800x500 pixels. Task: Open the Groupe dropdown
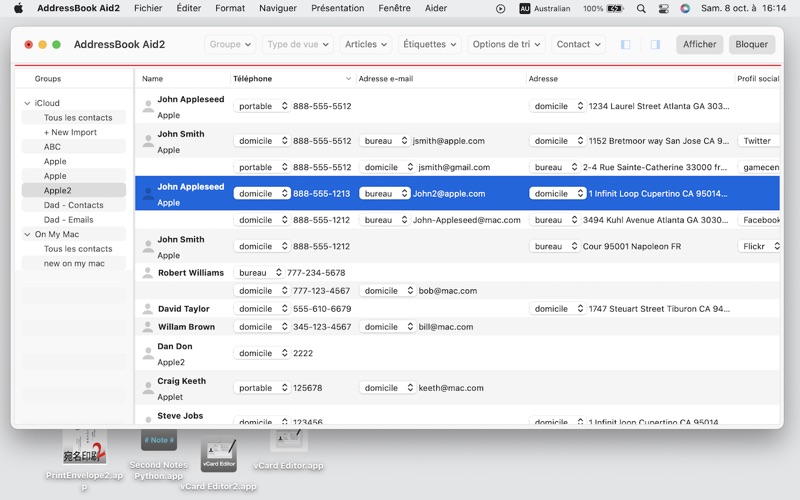230,44
